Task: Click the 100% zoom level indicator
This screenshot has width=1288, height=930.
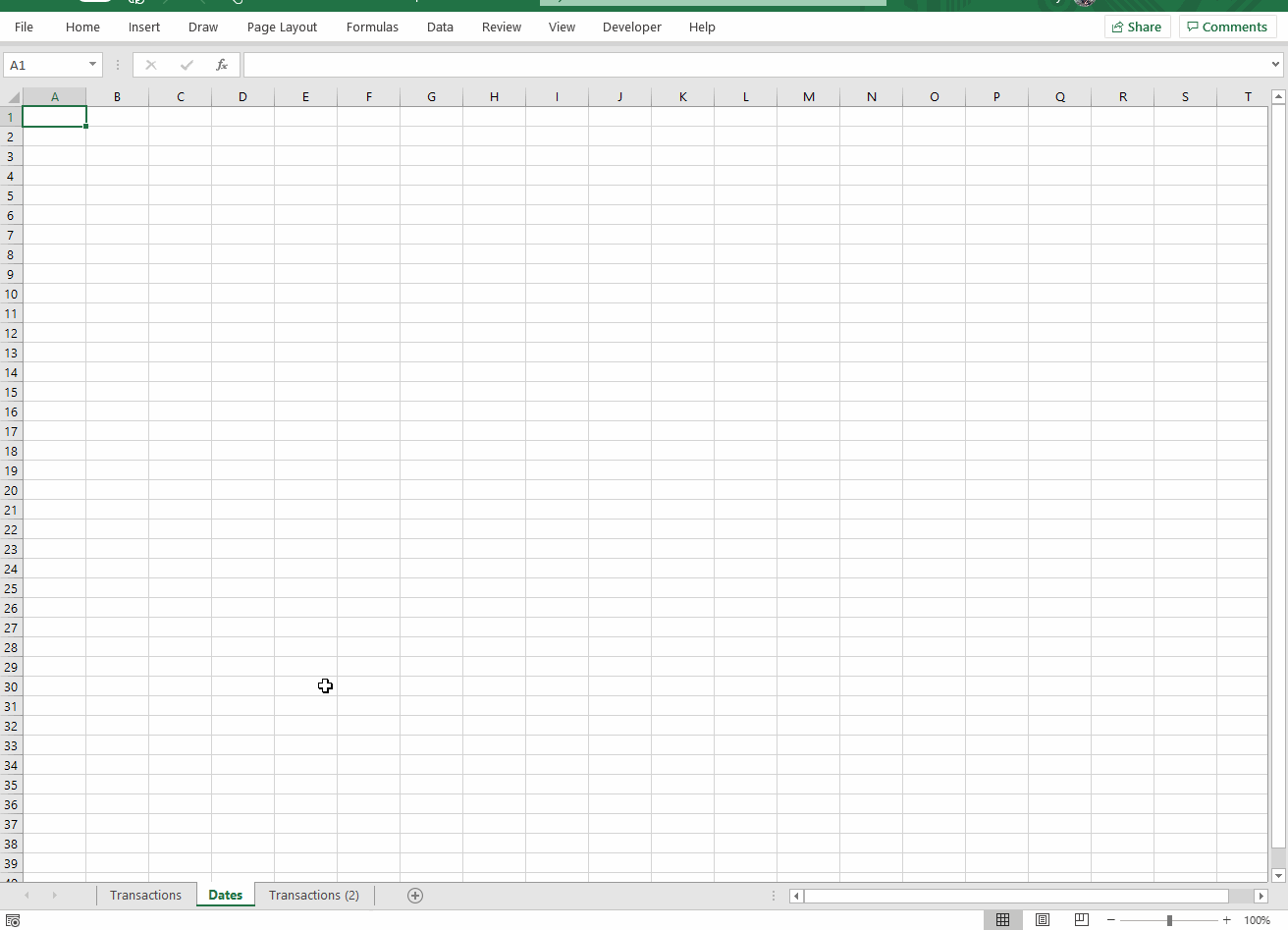Action: (x=1259, y=920)
